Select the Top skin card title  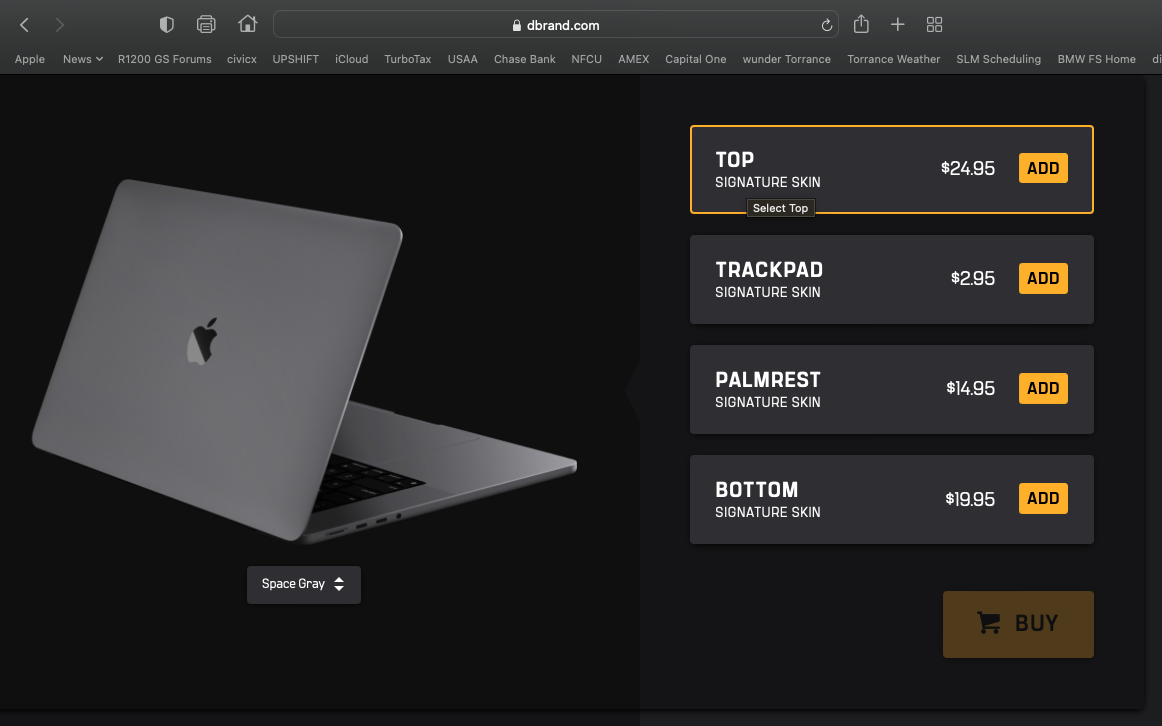pyautogui.click(x=734, y=159)
